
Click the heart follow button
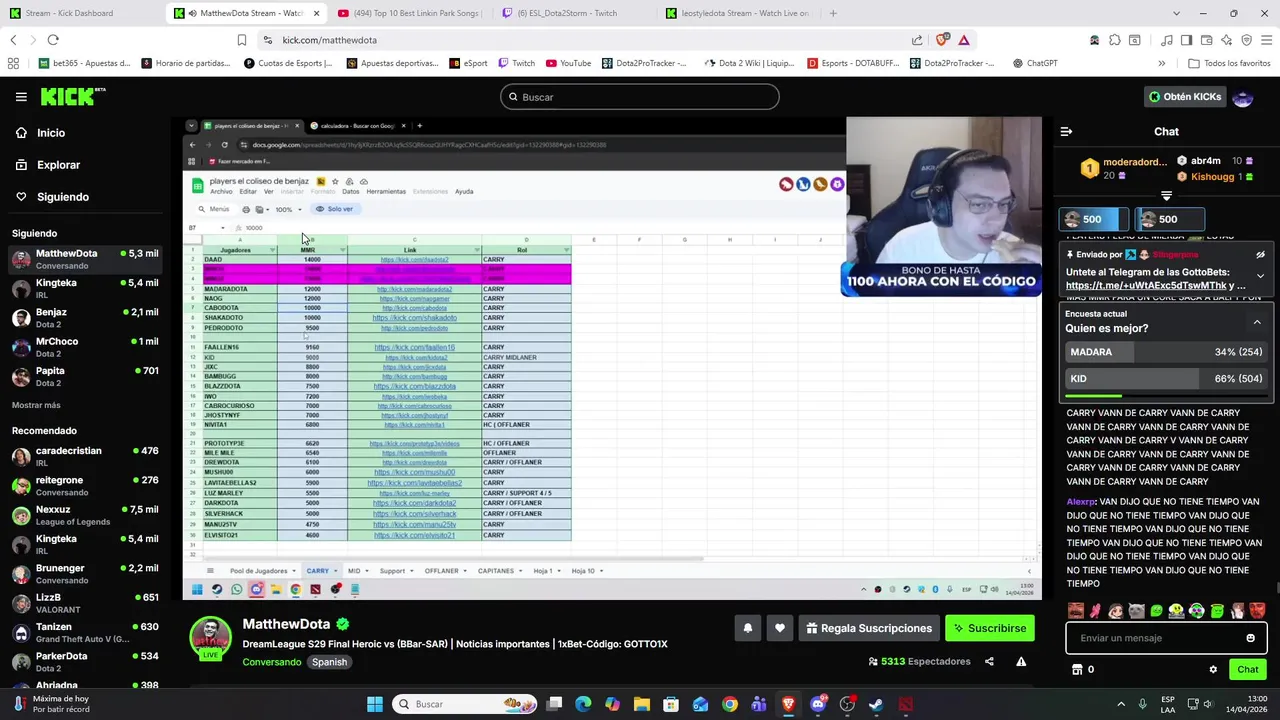point(780,628)
